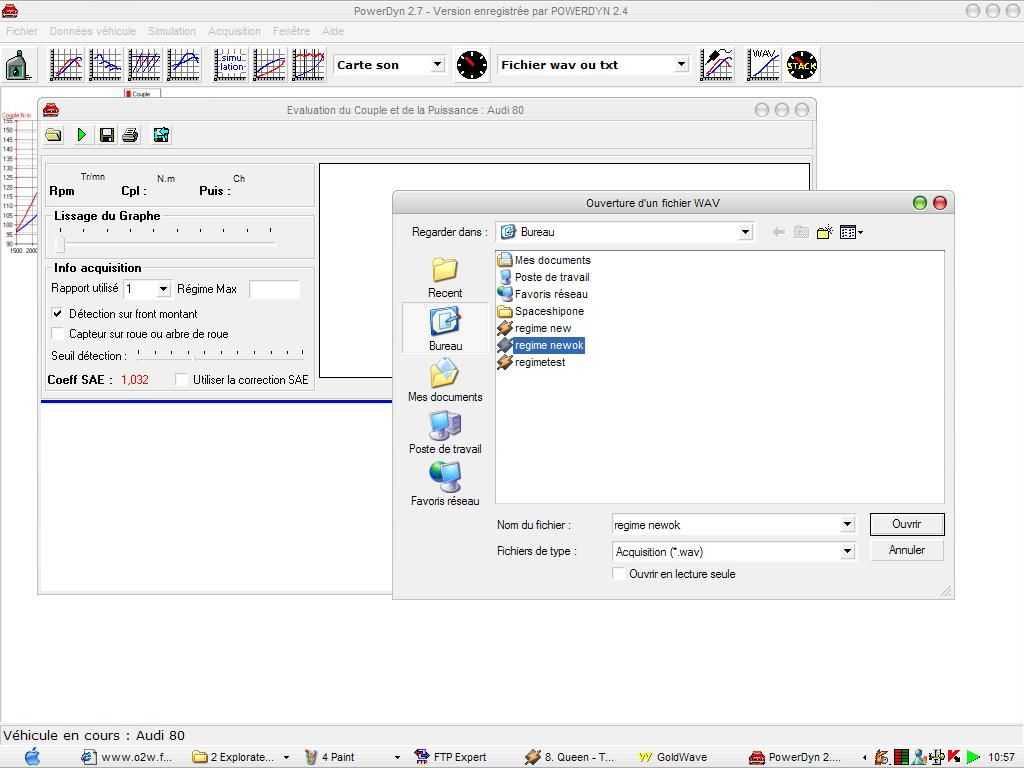
Task: Open the Fenêtre menu
Action: click(x=291, y=31)
